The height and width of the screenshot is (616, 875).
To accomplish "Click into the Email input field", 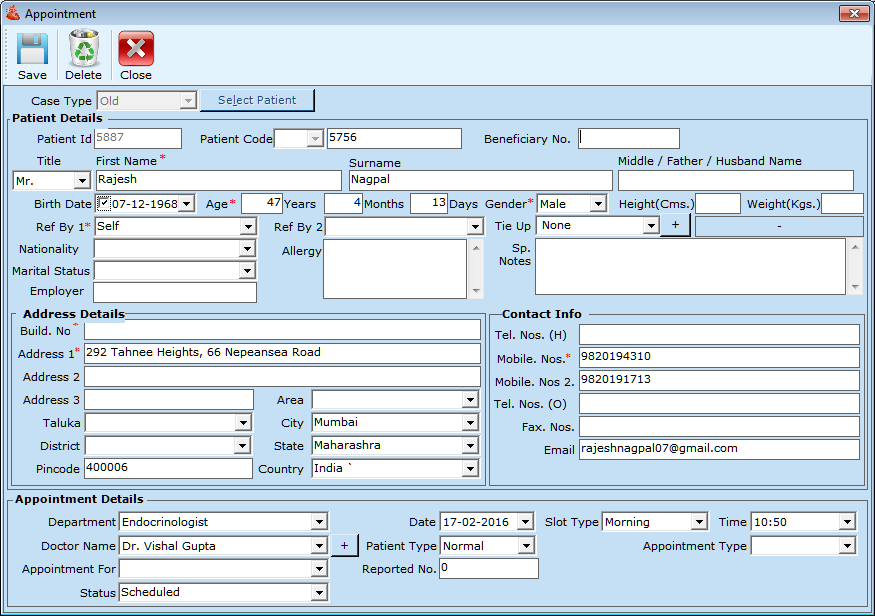I will pos(718,450).
